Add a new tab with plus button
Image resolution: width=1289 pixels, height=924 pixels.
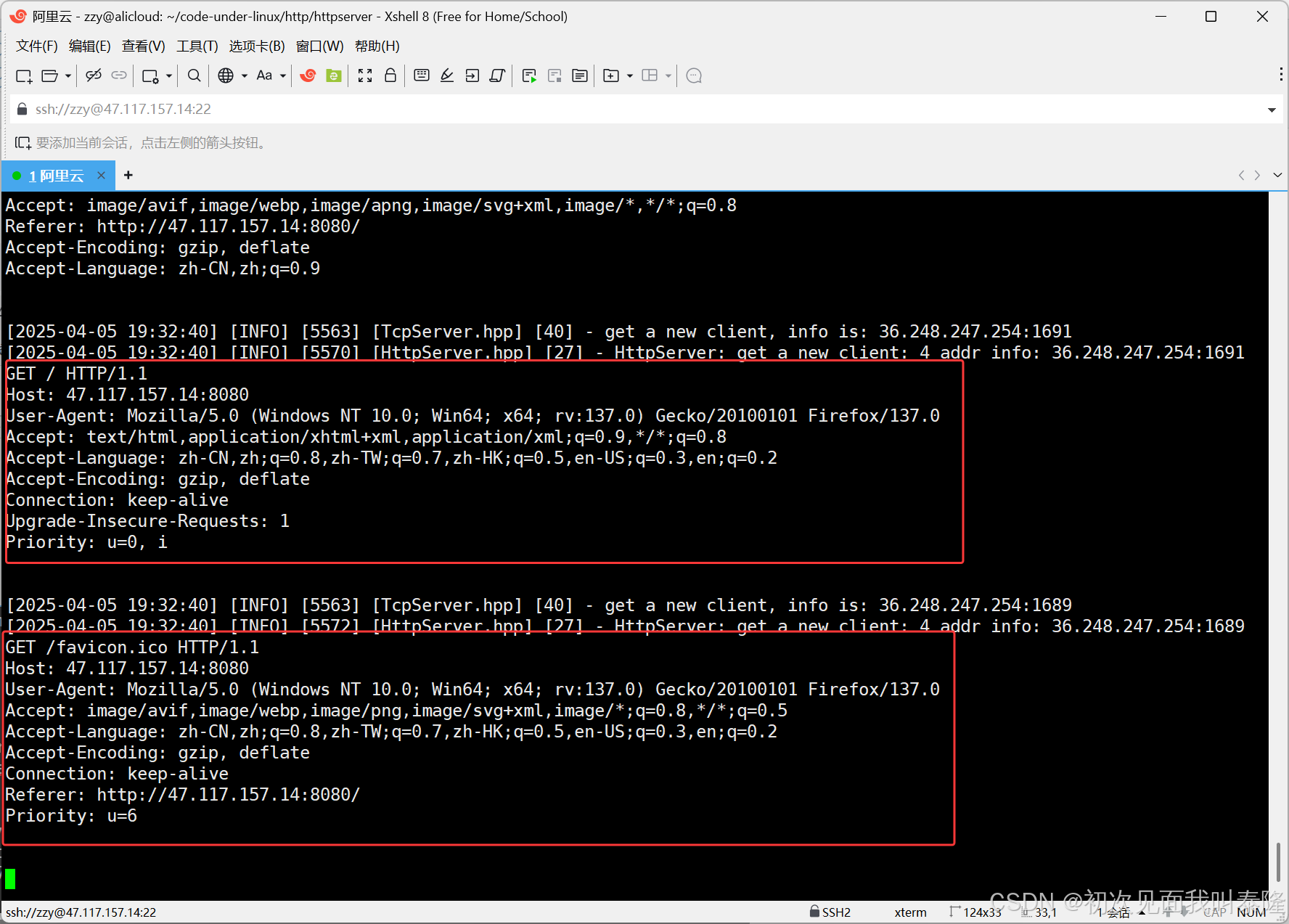pyautogui.click(x=128, y=175)
